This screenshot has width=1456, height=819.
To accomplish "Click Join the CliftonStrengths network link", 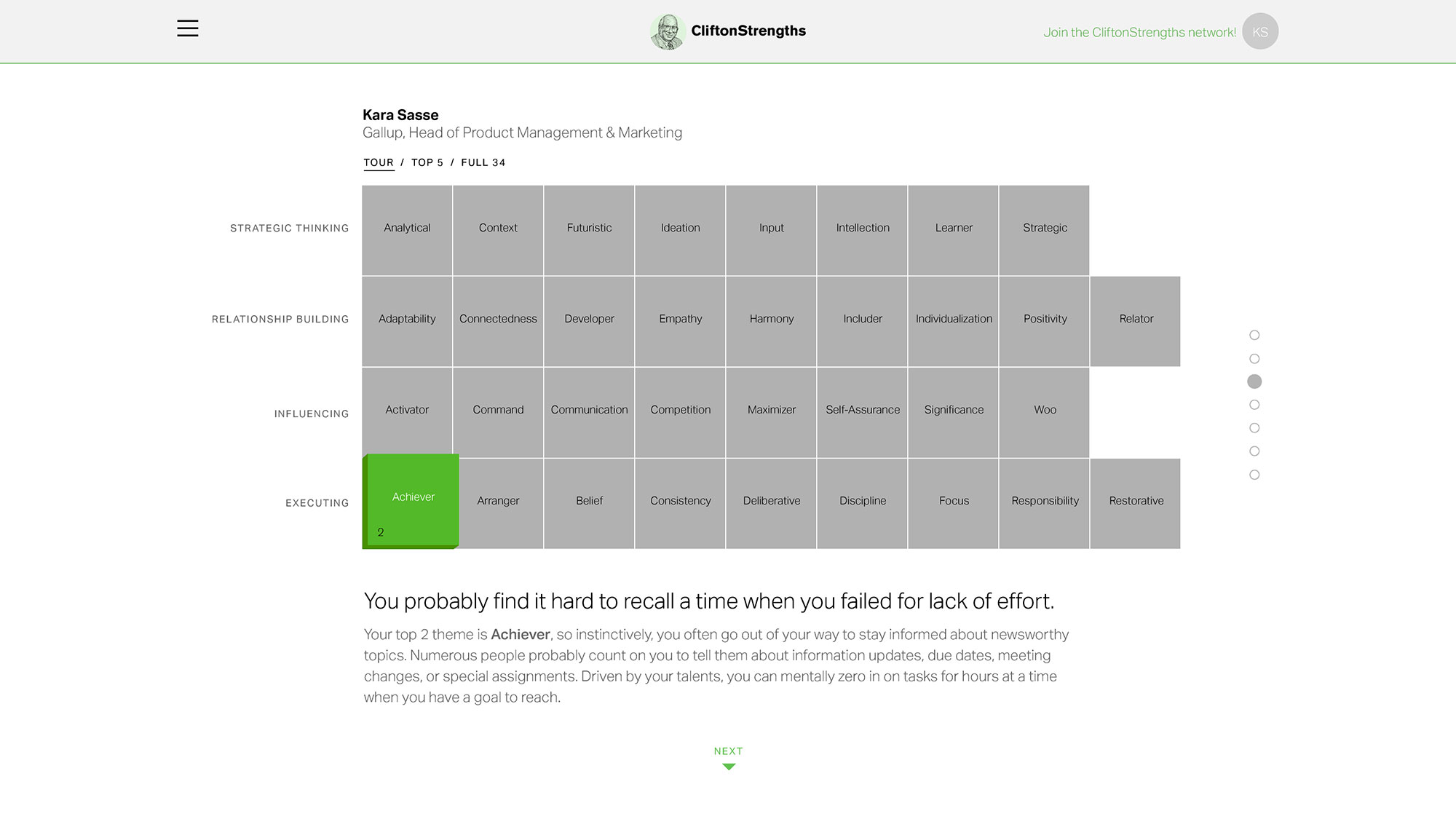I will pyautogui.click(x=1139, y=32).
